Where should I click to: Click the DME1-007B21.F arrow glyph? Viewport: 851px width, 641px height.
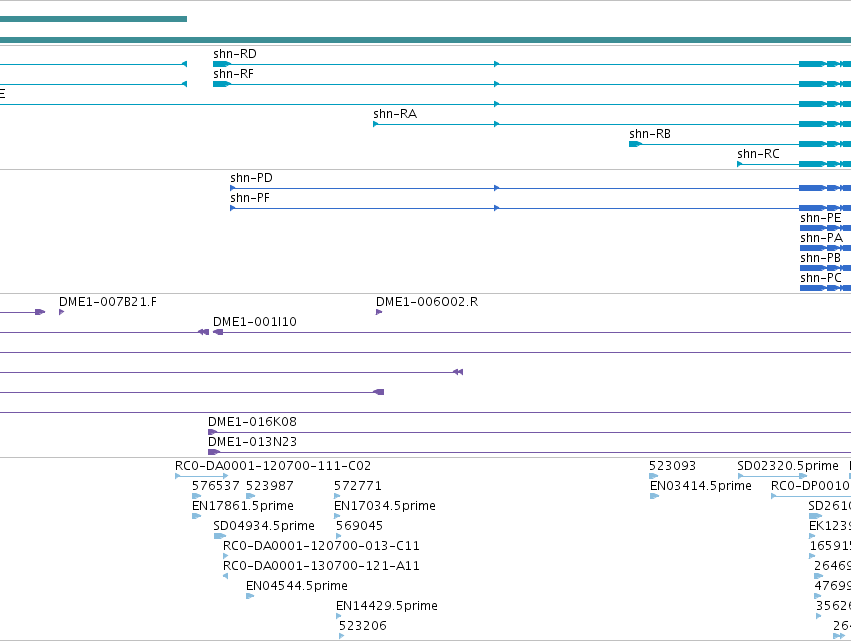[61, 312]
